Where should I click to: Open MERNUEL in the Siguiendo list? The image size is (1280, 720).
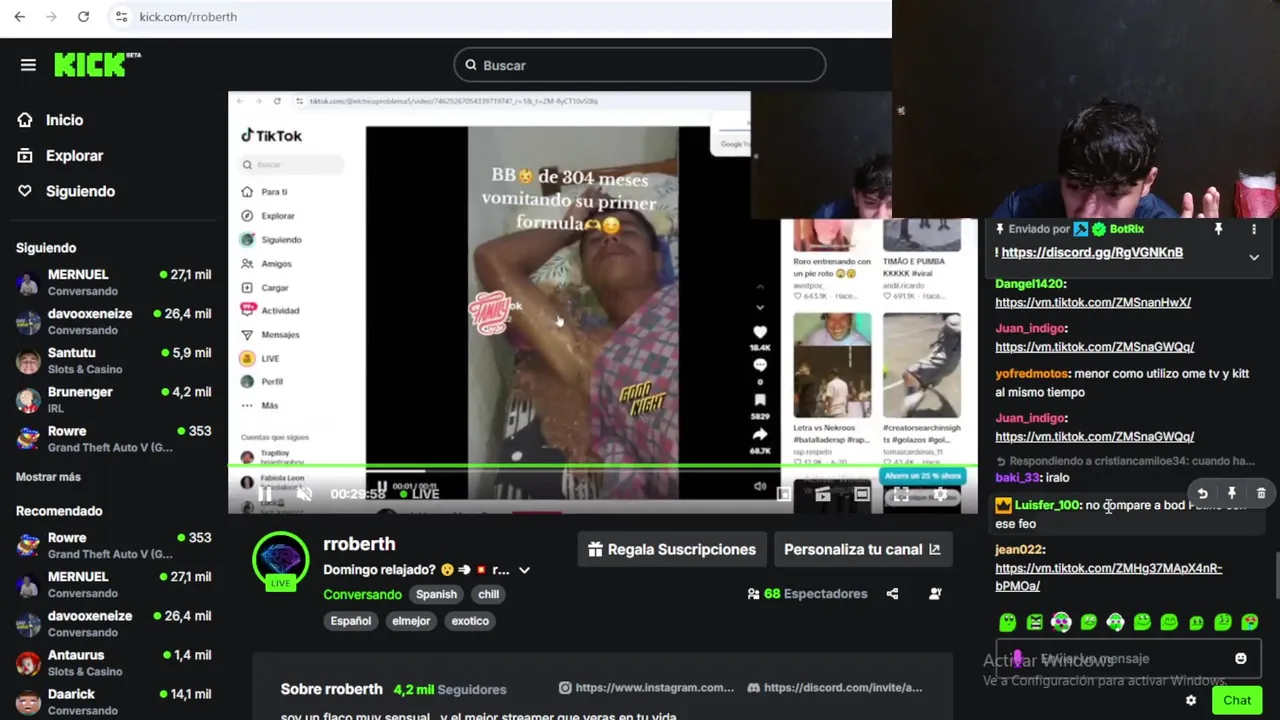tap(113, 282)
